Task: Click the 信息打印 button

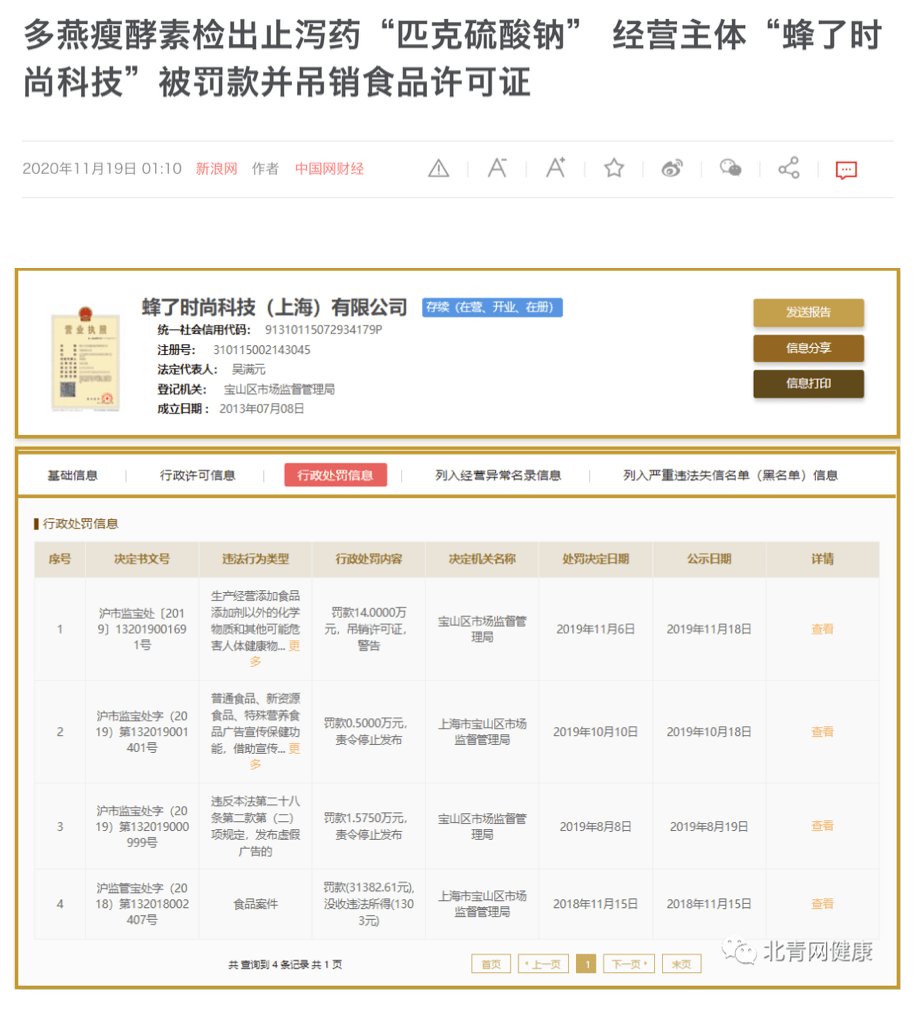Action: coord(808,384)
